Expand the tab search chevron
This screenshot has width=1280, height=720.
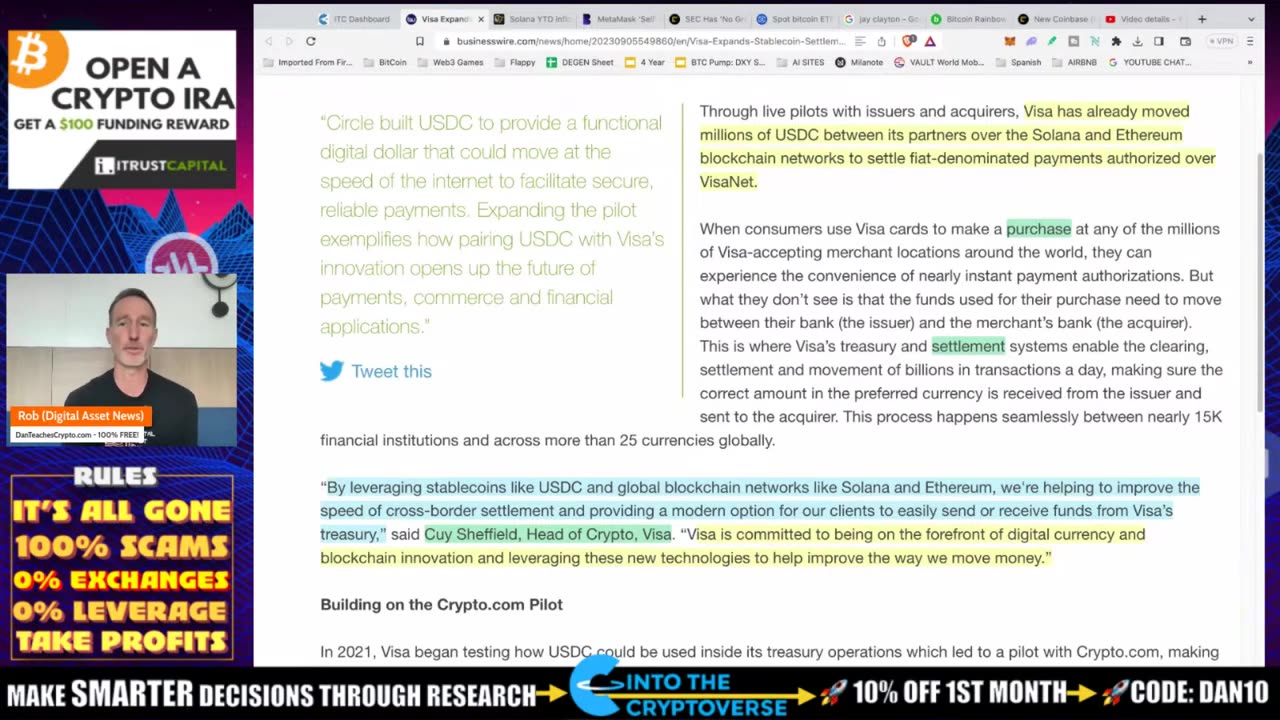[x=1251, y=19]
